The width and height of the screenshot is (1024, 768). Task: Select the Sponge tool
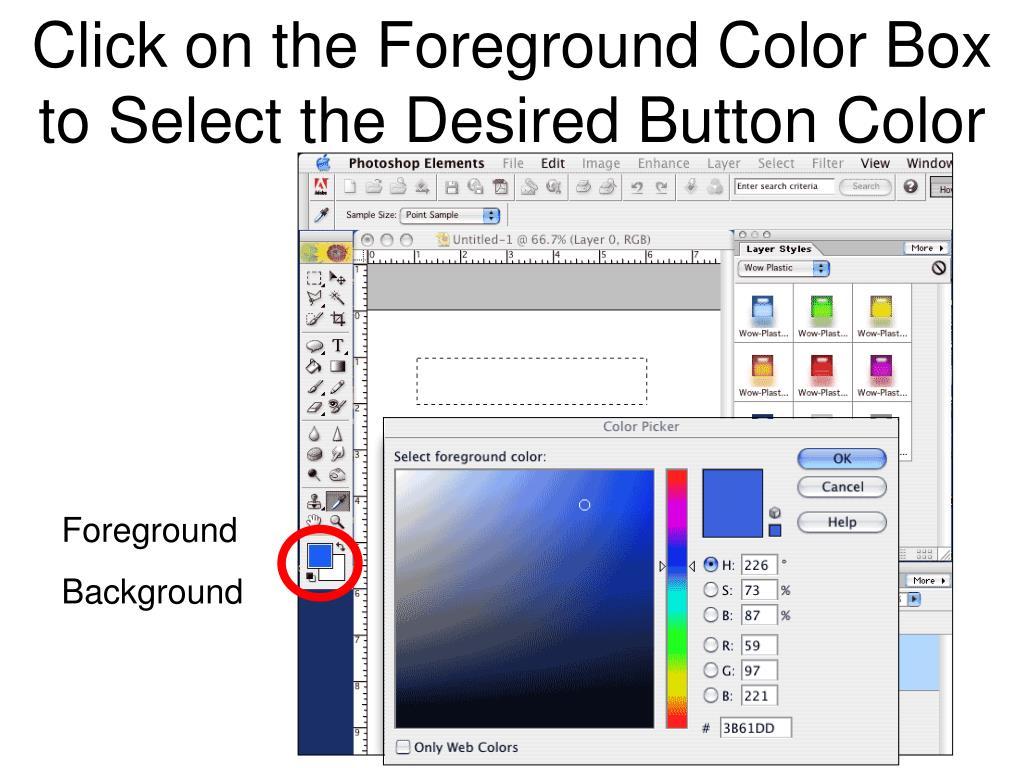[315, 455]
